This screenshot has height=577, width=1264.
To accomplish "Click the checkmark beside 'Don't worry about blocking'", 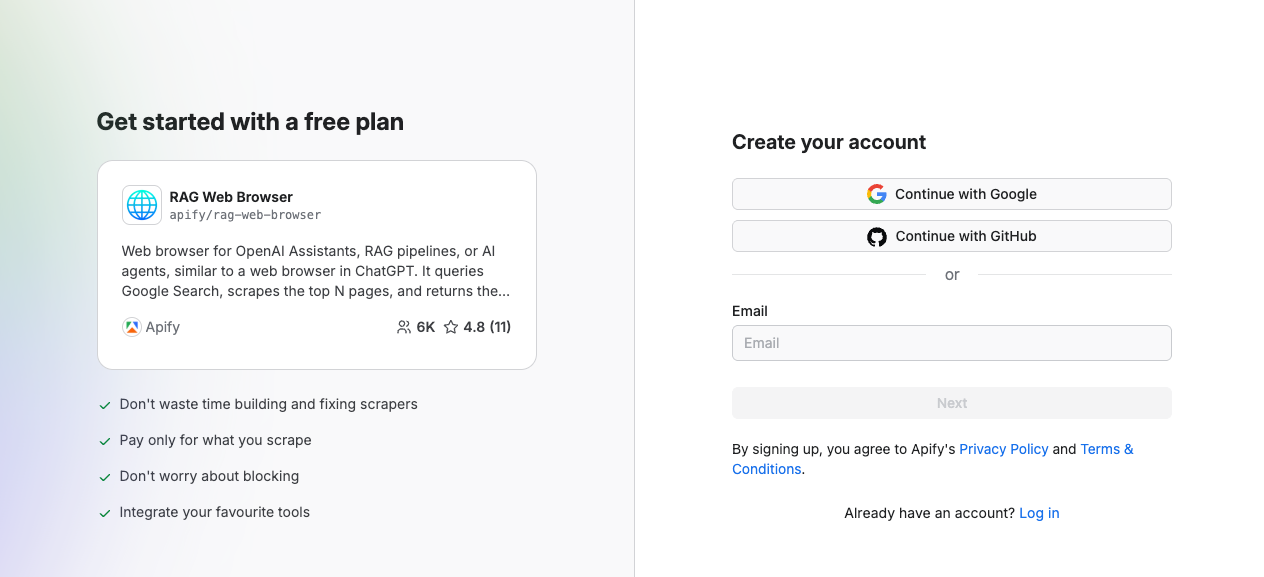I will click(x=104, y=476).
